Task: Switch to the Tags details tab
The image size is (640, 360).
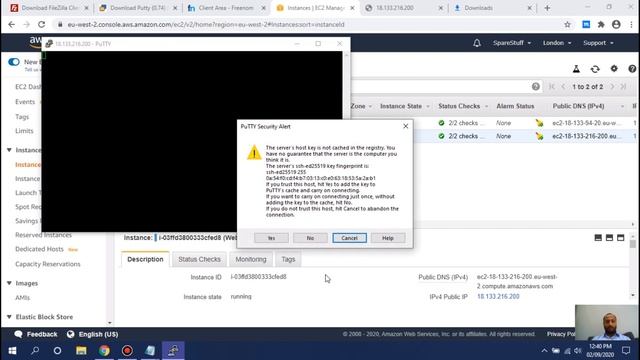Action: tap(288, 260)
